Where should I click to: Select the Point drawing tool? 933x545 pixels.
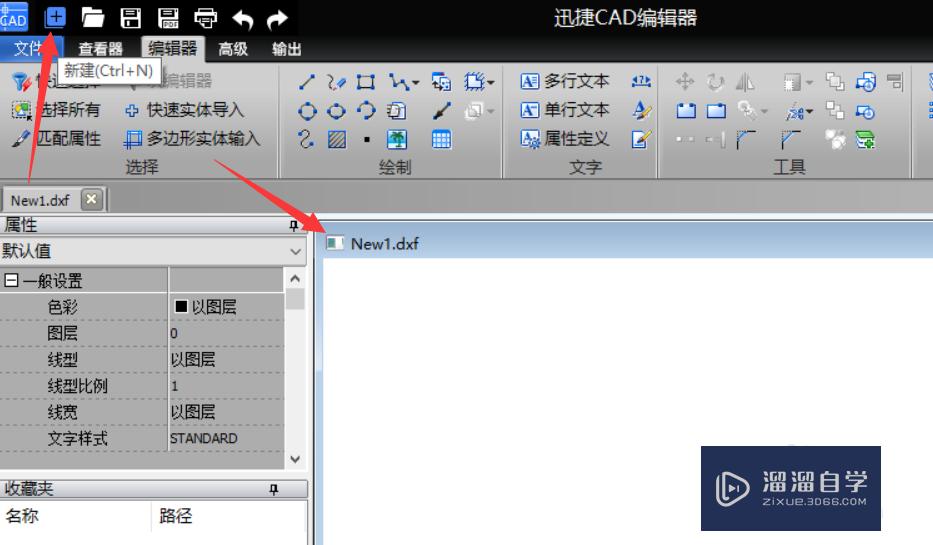point(367,140)
